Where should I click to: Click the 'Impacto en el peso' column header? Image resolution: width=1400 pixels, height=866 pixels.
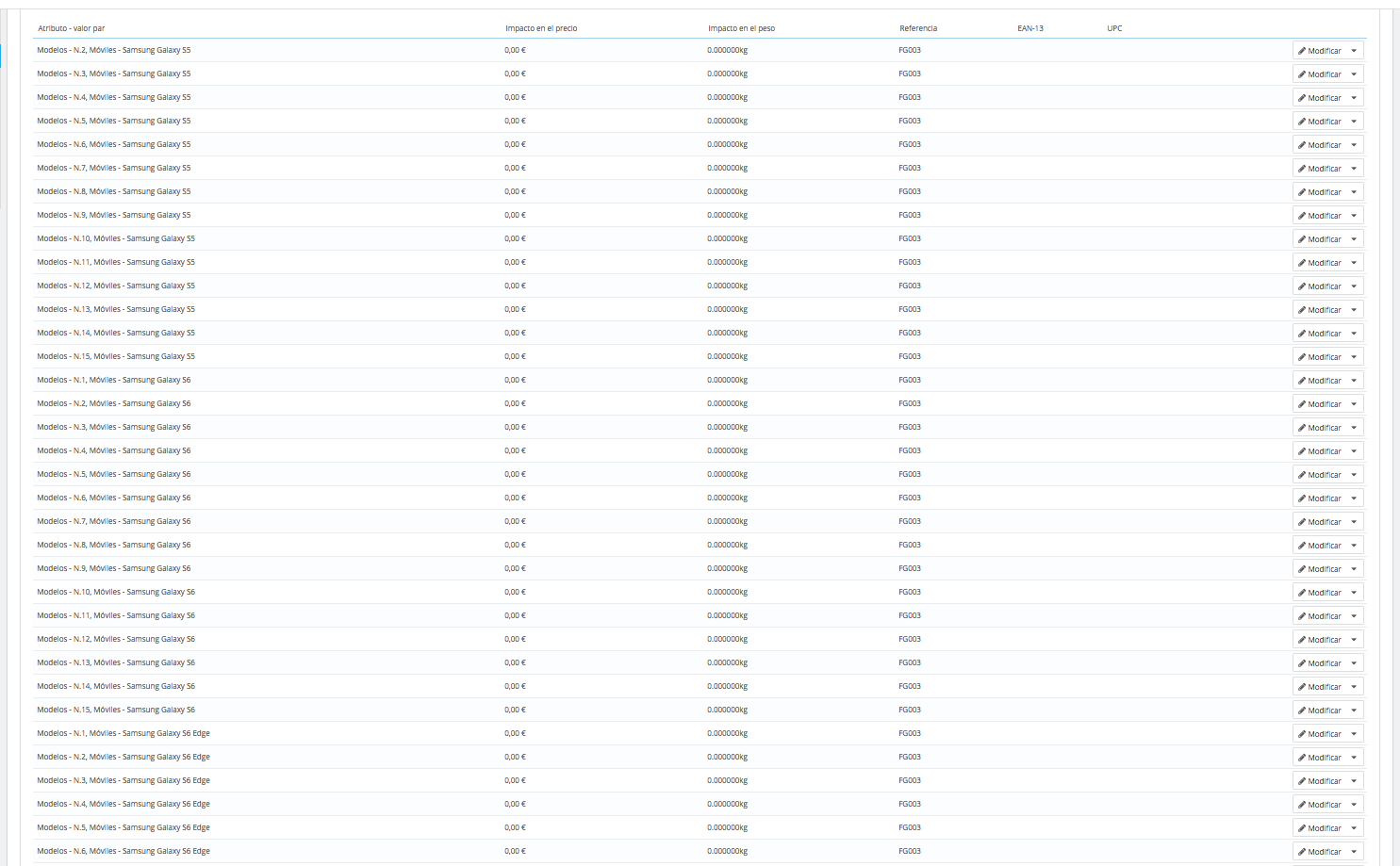tap(741, 28)
